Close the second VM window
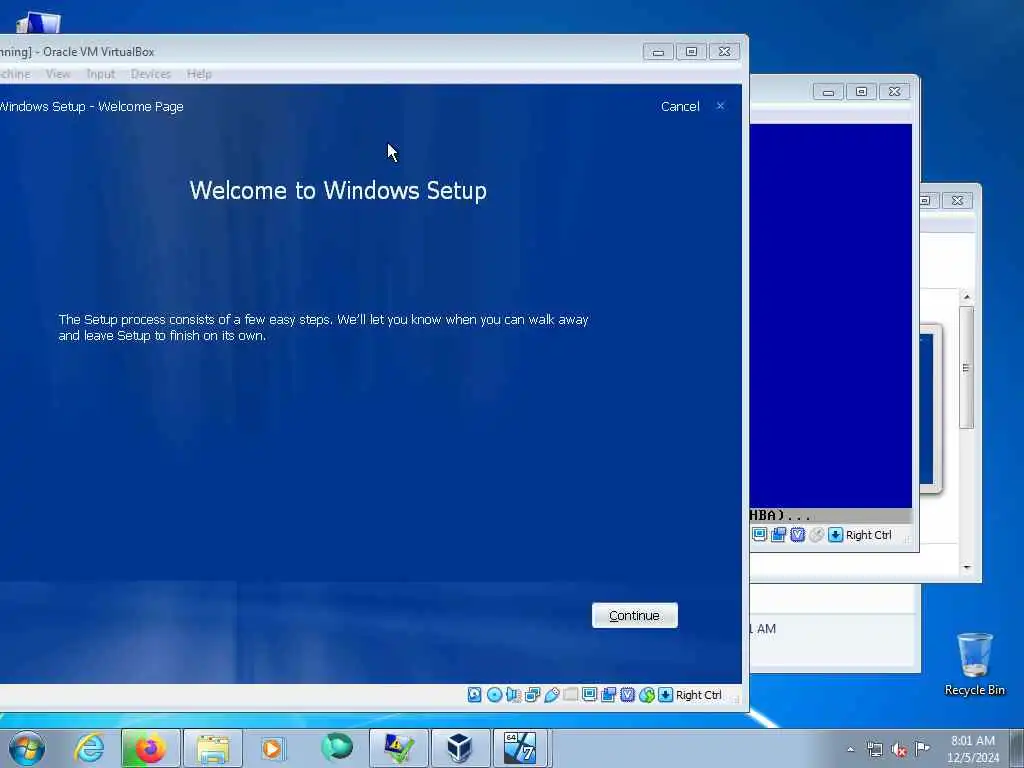Viewport: 1024px width, 768px height. [895, 92]
